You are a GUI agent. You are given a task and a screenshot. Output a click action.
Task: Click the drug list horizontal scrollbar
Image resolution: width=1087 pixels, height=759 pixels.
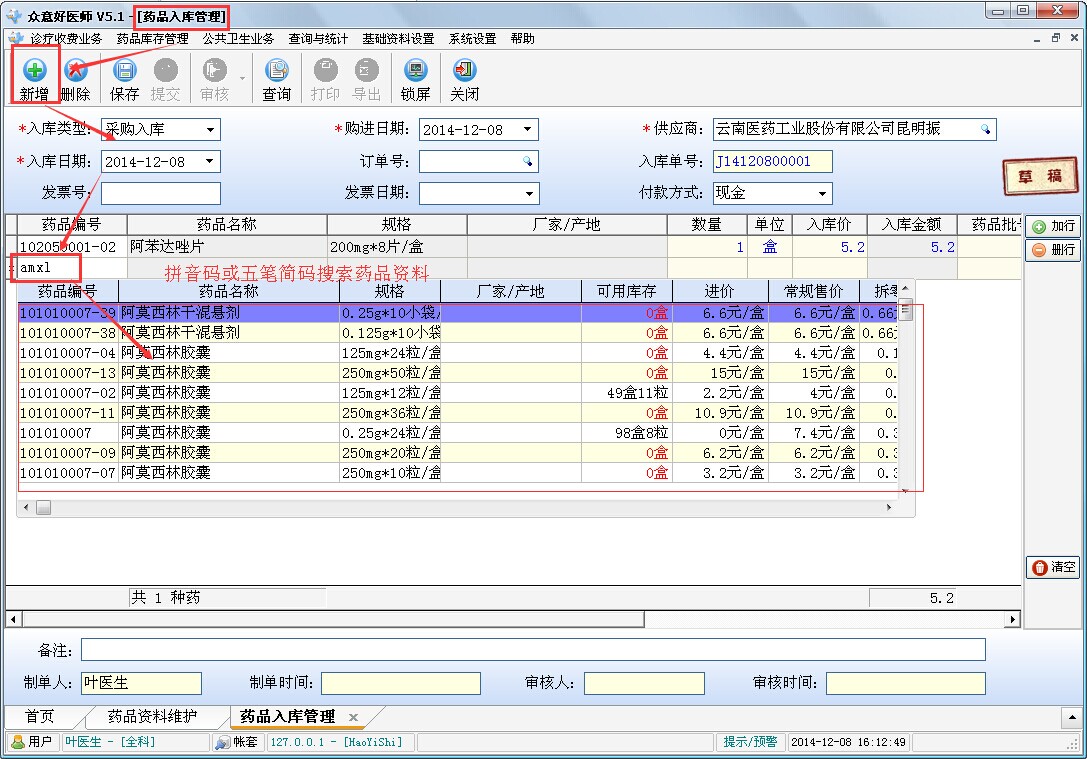coord(460,508)
